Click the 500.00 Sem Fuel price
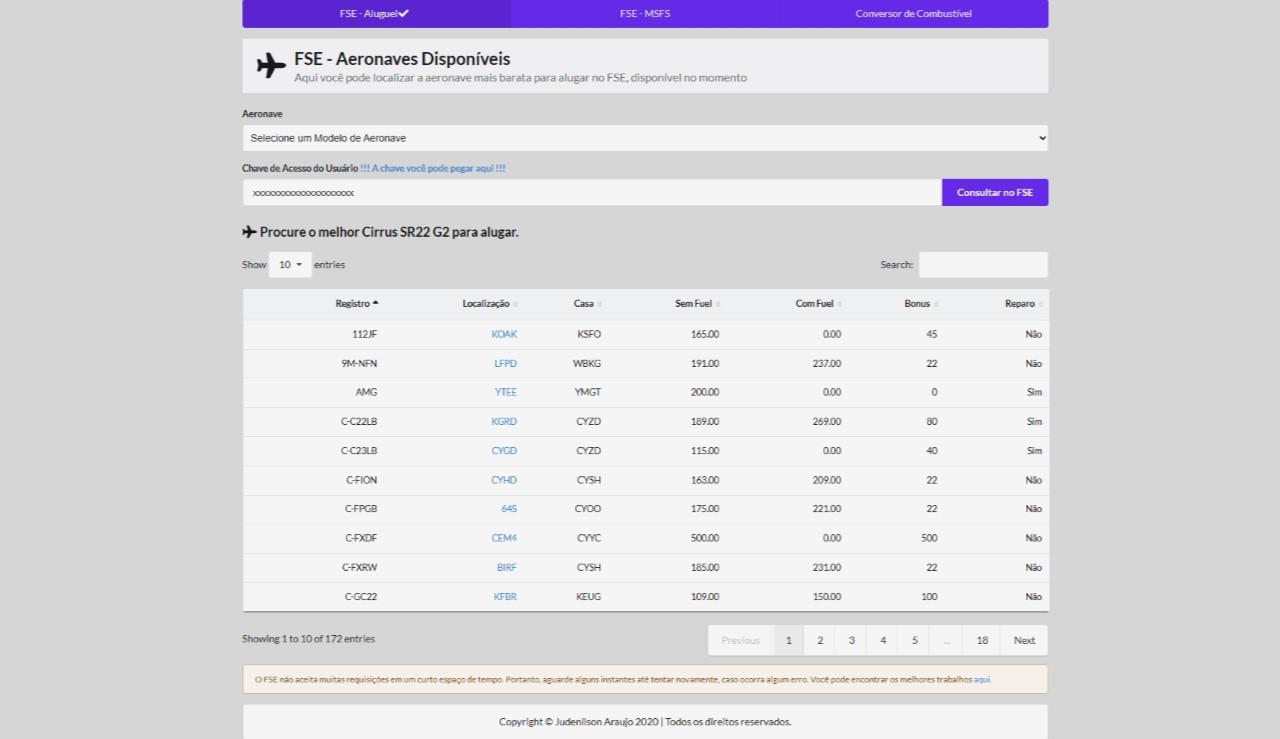Image resolution: width=1280 pixels, height=739 pixels. [705, 538]
